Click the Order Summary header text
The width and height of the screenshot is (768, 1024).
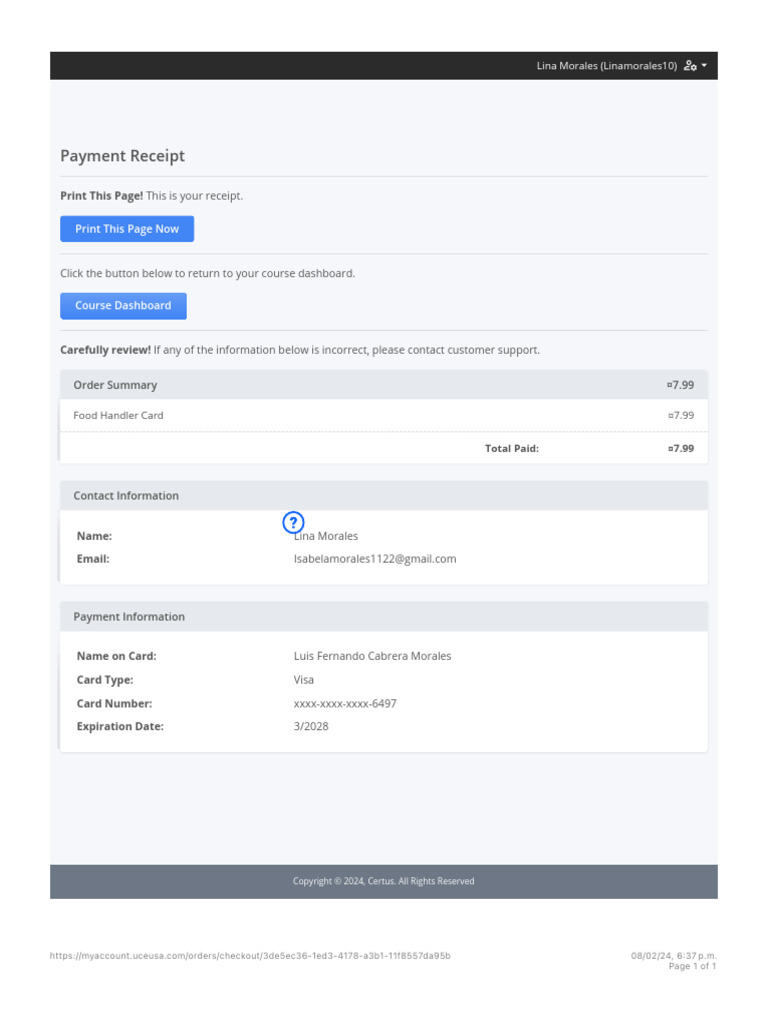pos(115,385)
